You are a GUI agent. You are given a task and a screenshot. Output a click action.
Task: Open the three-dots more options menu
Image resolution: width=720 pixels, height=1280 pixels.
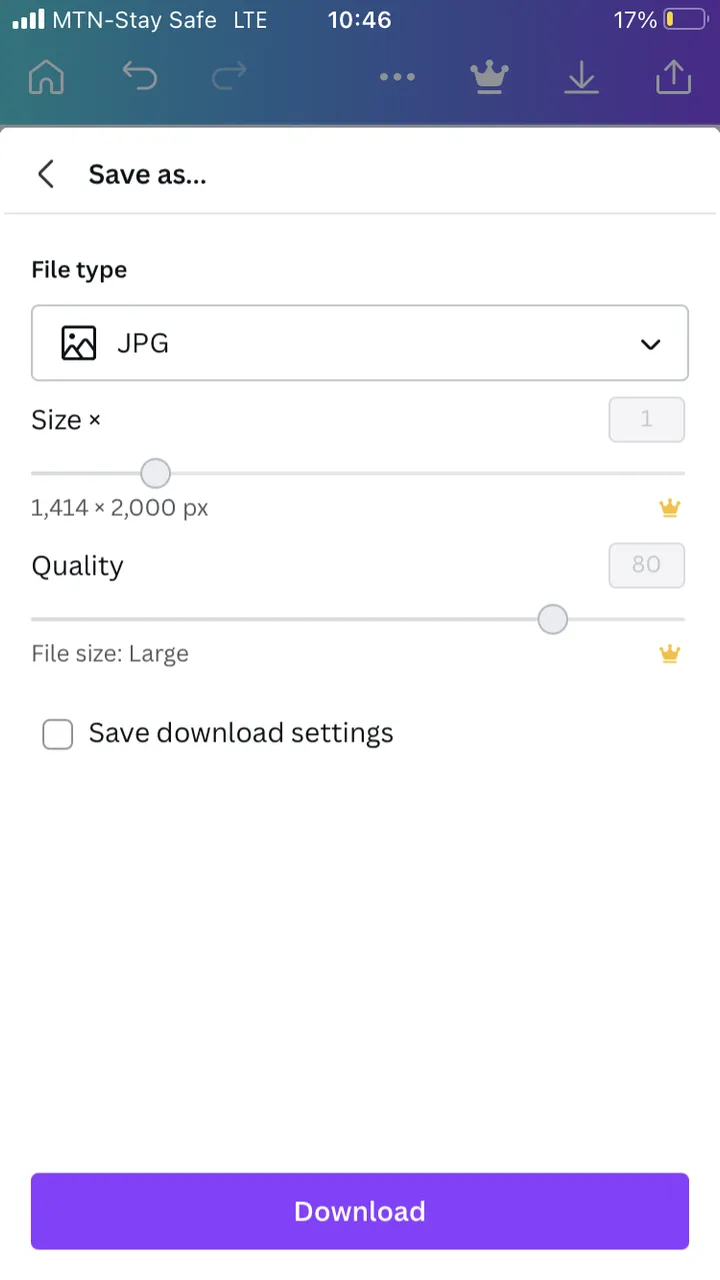[x=397, y=77]
